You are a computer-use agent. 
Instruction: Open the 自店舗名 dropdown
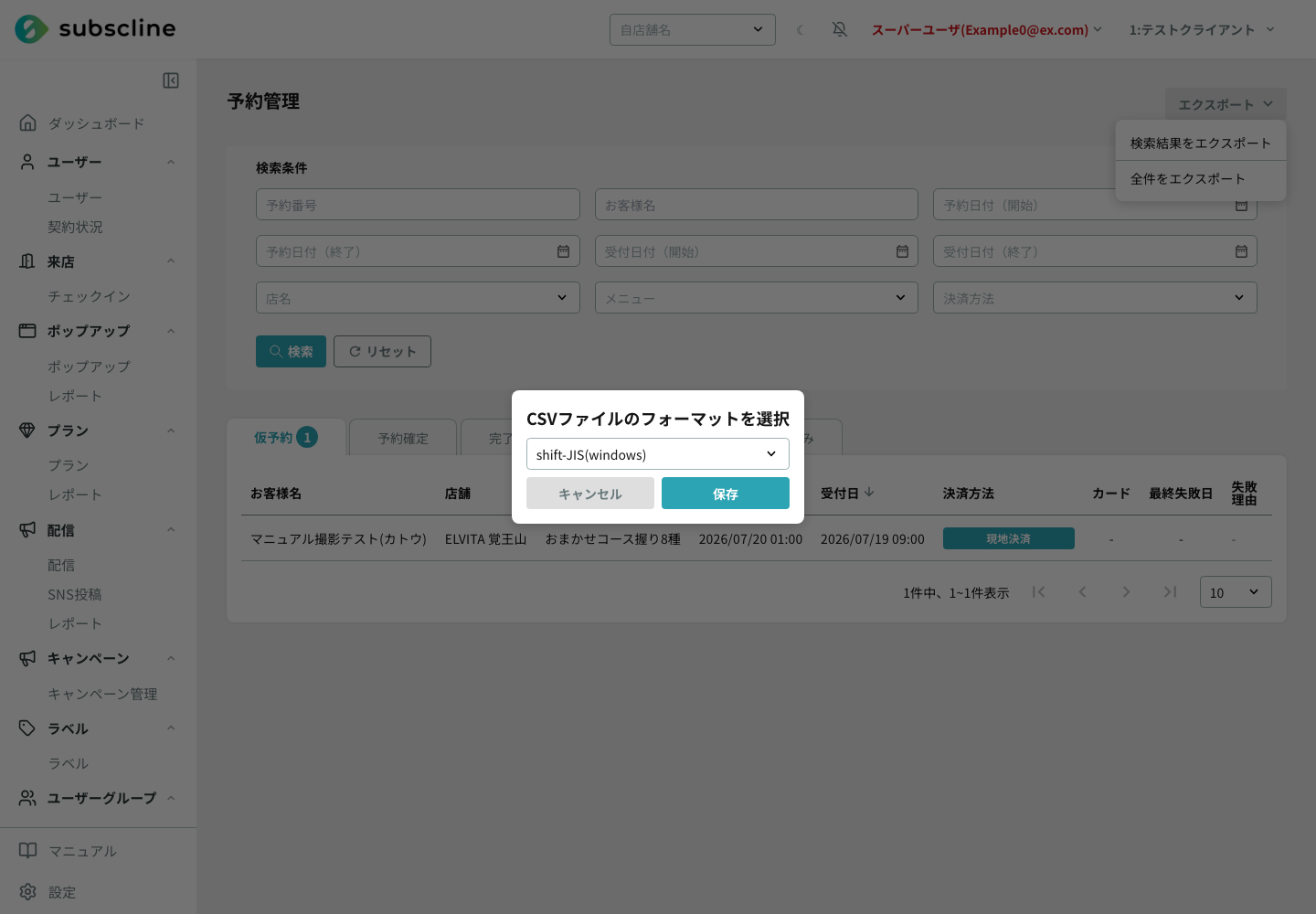pyautogui.click(x=693, y=30)
